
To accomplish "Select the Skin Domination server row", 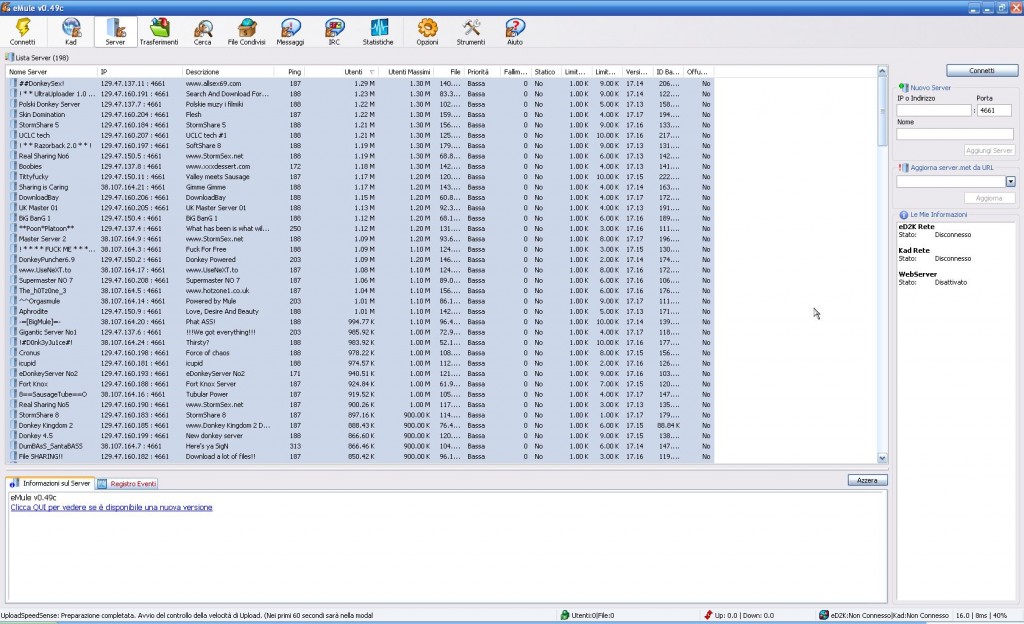I will (360, 115).
